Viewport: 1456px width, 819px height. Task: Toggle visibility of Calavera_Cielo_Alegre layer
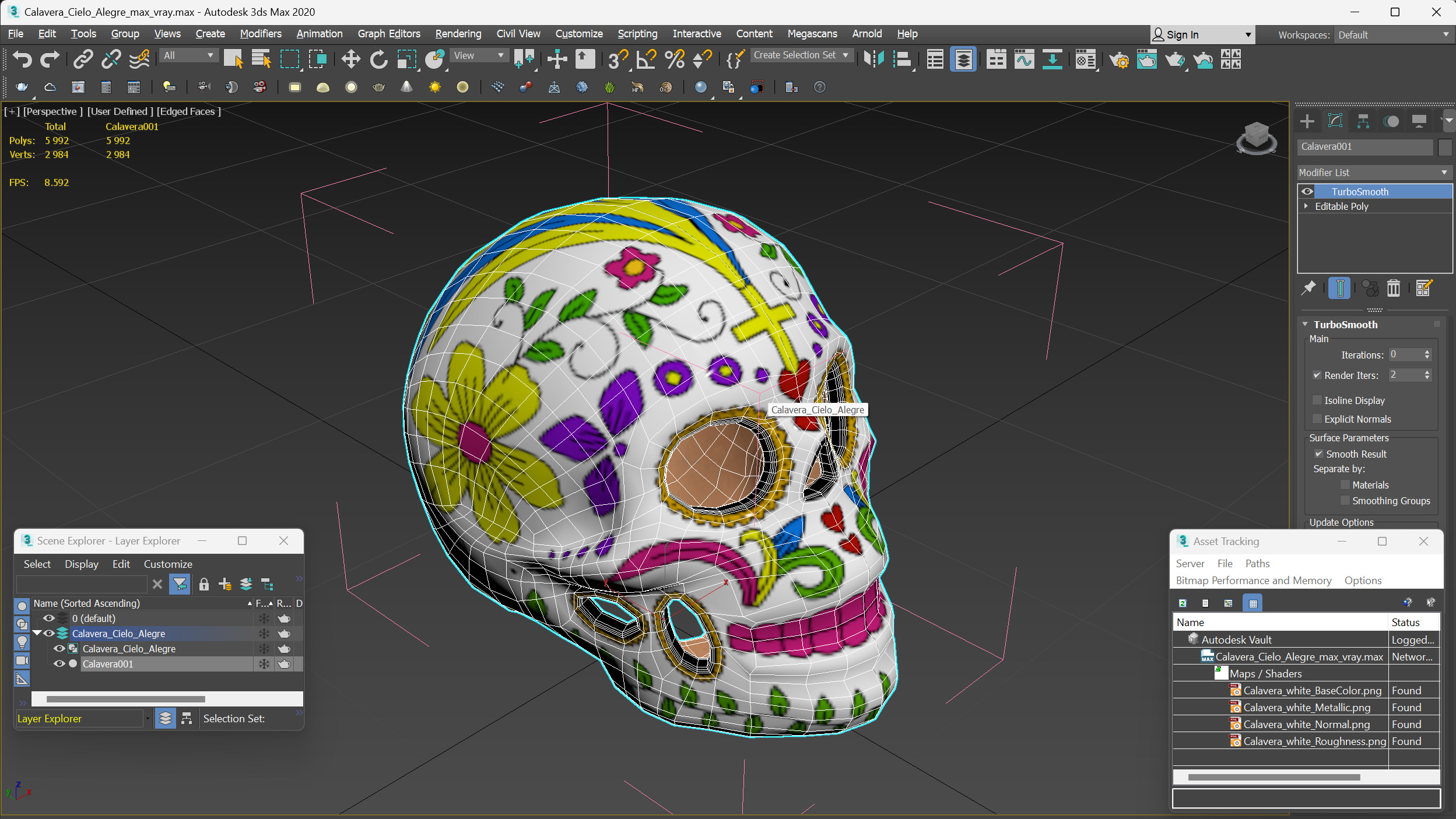[x=48, y=633]
